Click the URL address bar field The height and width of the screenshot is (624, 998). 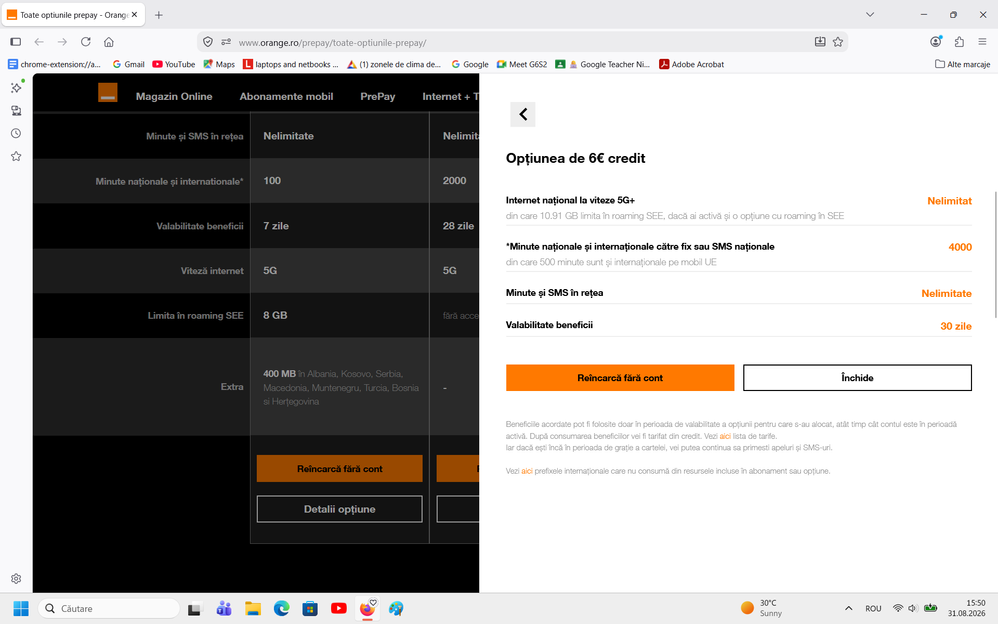click(x=522, y=42)
